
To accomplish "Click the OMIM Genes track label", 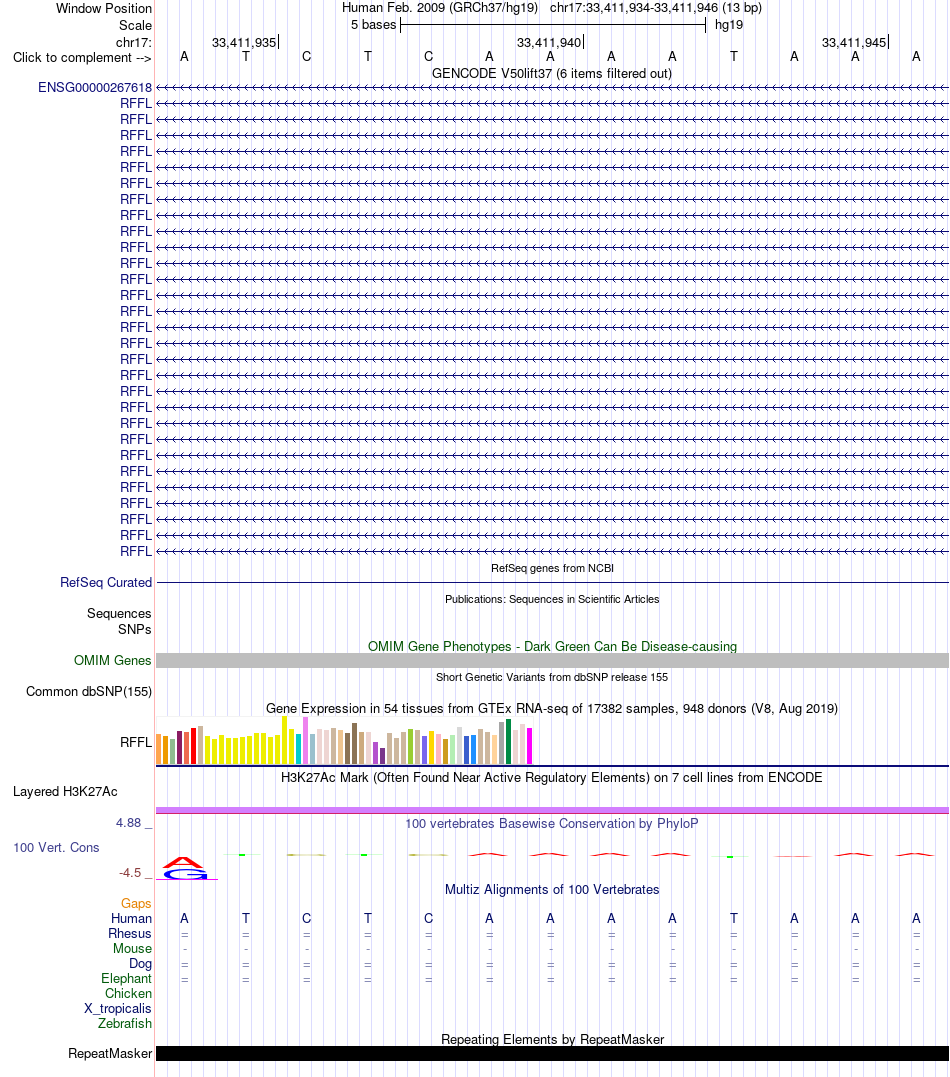I will 113,661.
